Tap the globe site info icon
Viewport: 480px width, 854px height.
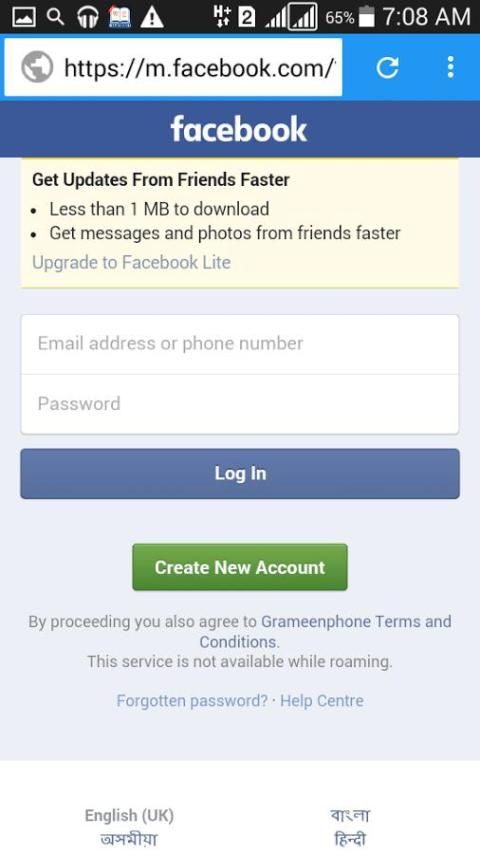(37, 68)
